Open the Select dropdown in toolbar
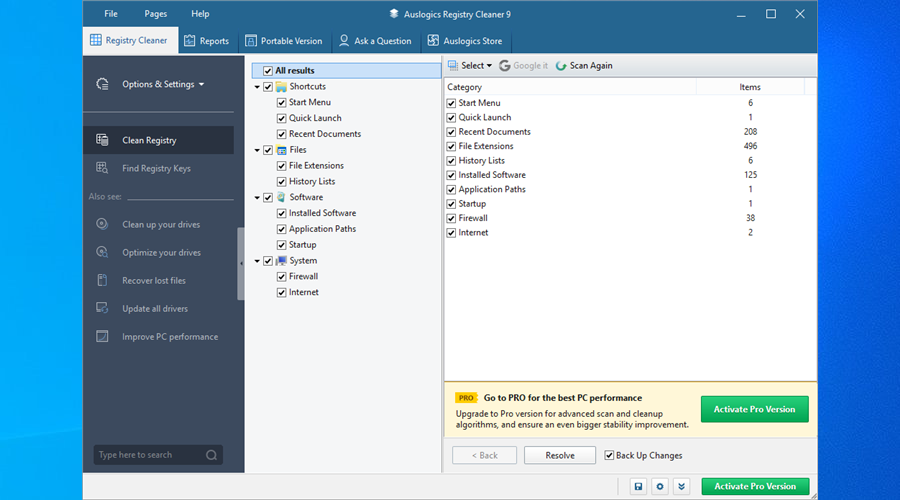900x500 pixels. click(470, 66)
